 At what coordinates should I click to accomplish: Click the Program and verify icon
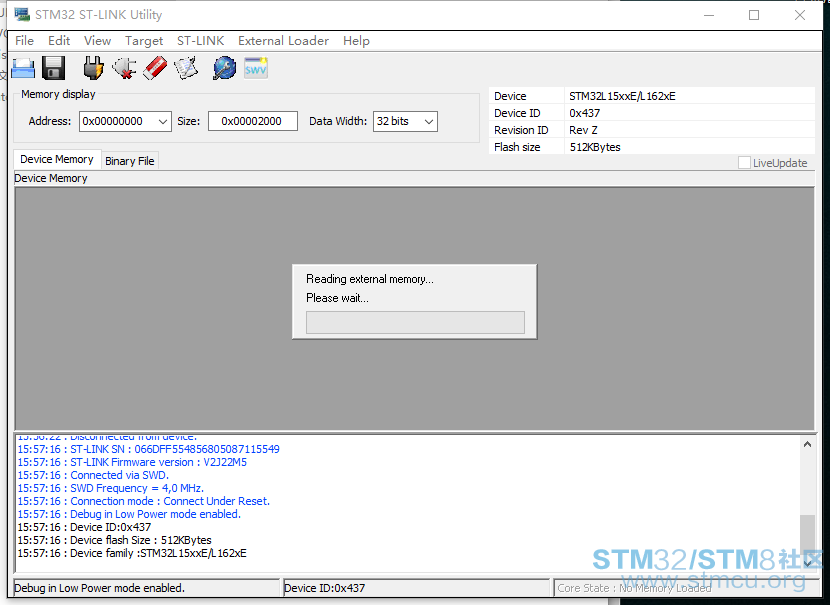point(186,68)
